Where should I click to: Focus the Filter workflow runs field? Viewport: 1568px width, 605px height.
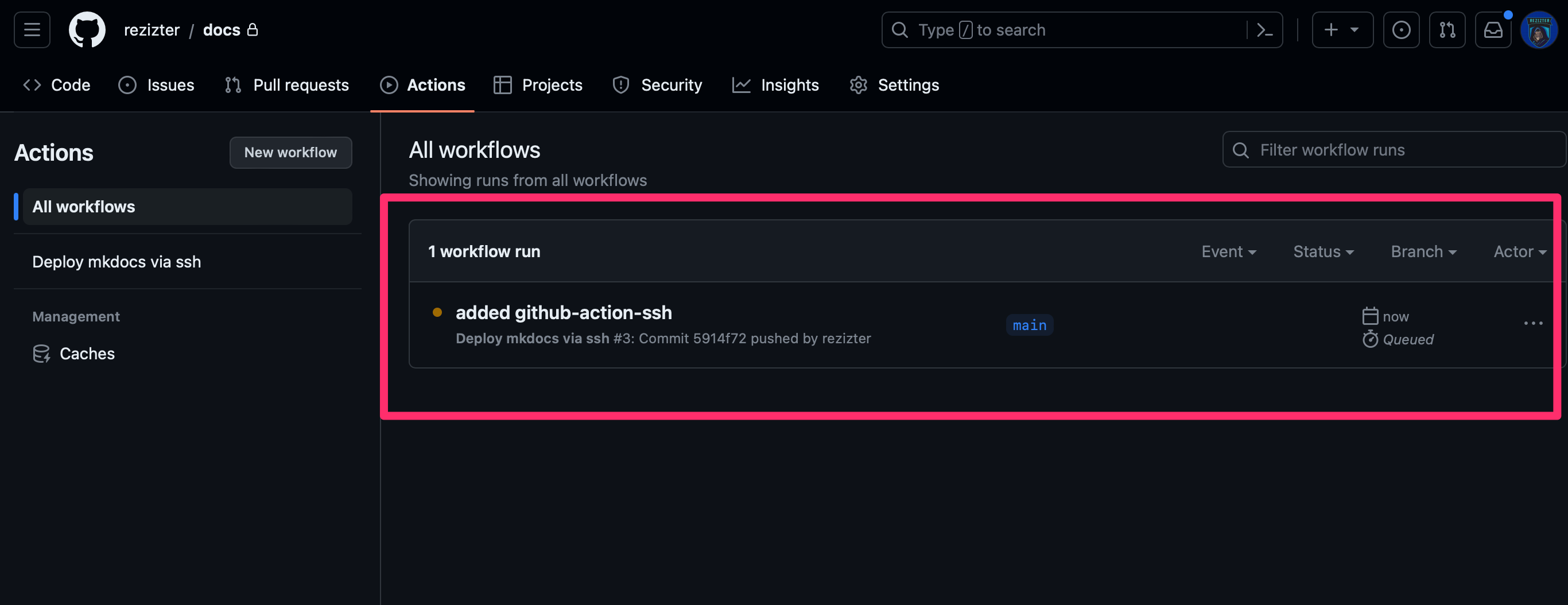point(1394,150)
